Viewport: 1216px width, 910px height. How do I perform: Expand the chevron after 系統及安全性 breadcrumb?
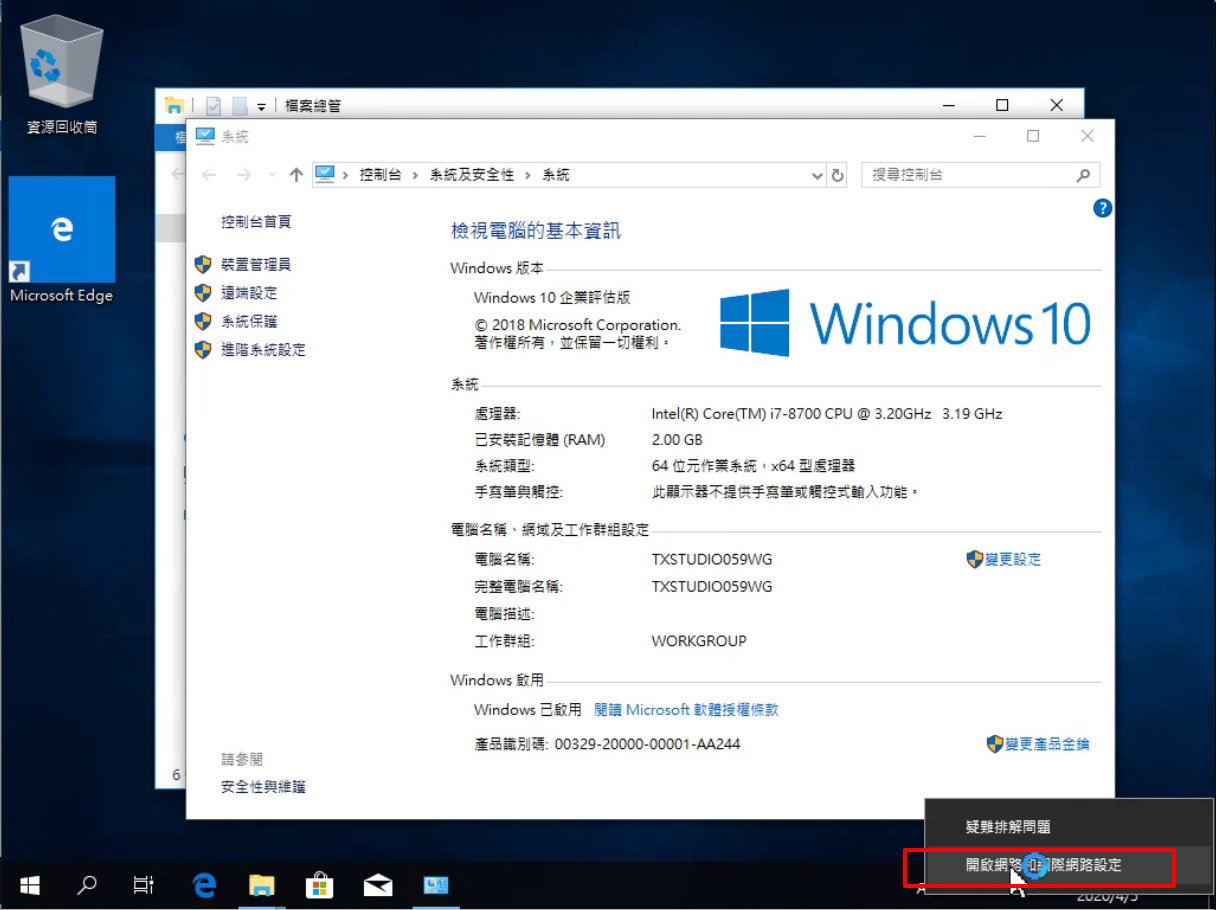528,175
